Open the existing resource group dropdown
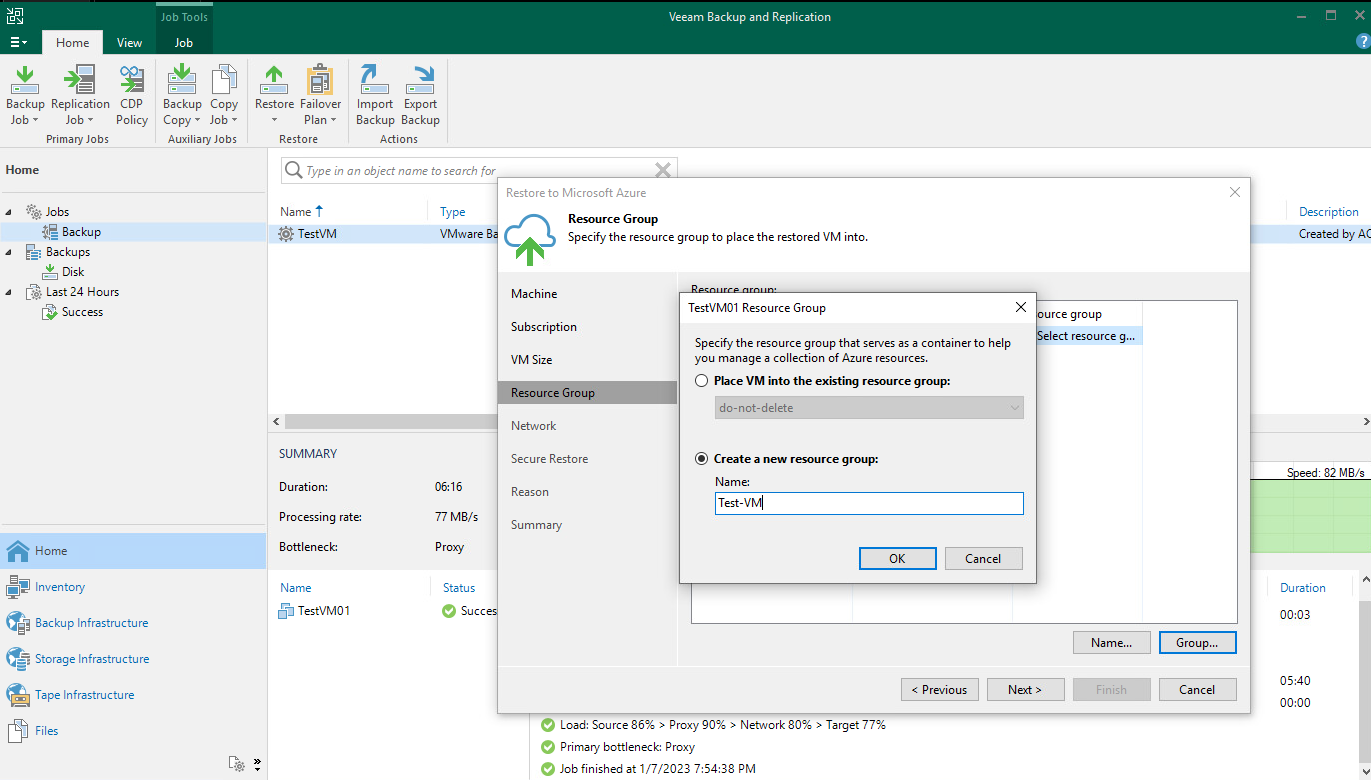The height and width of the screenshot is (780, 1371). [x=869, y=408]
